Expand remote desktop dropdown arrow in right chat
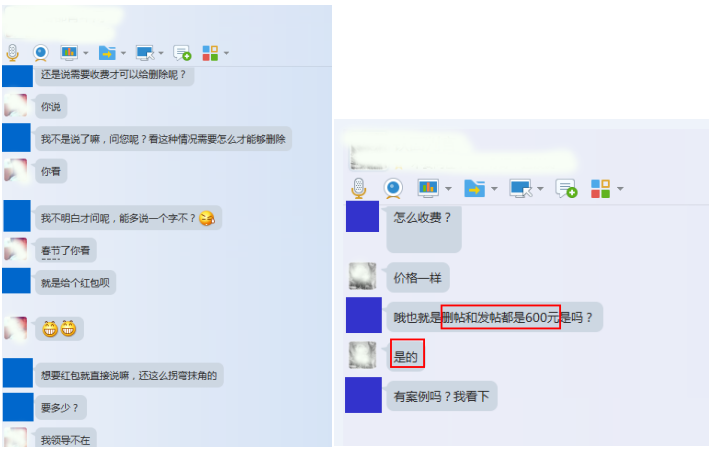Image resolution: width=712 pixels, height=451 pixels. pos(540,188)
